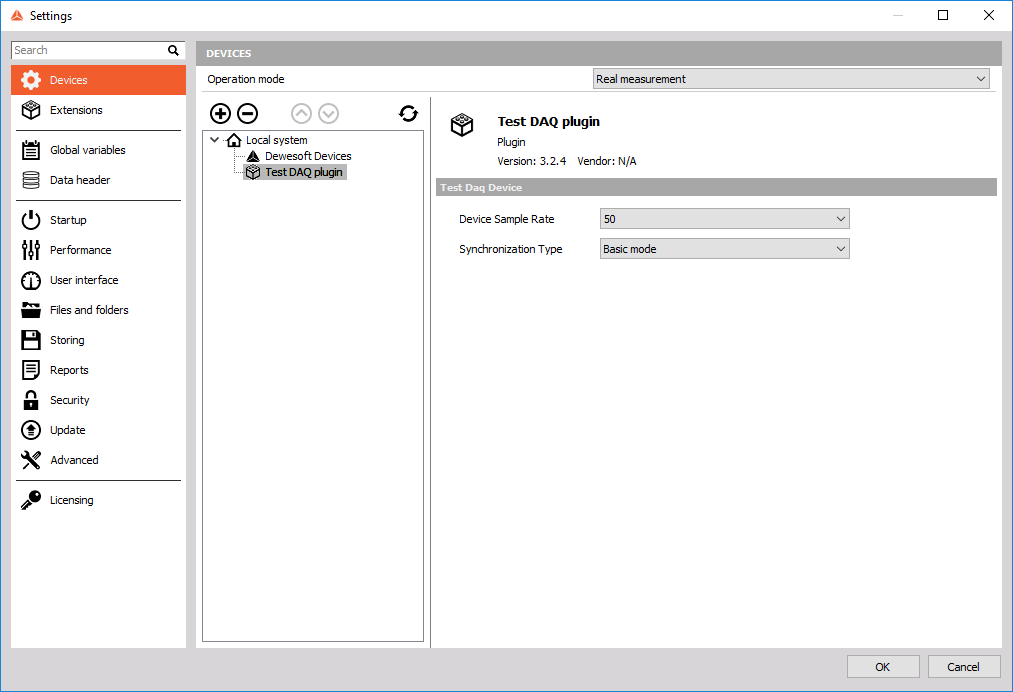
Task: Click the Extensions cube icon
Action: (x=30, y=110)
